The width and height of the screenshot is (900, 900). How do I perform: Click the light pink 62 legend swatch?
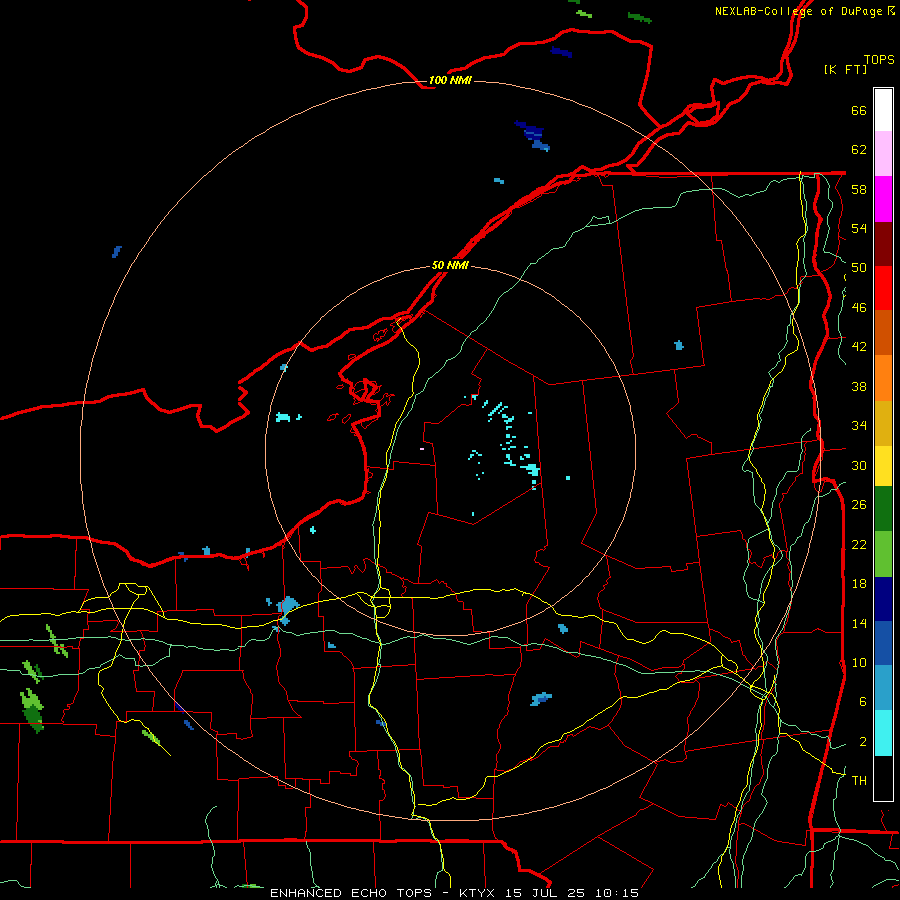(883, 154)
